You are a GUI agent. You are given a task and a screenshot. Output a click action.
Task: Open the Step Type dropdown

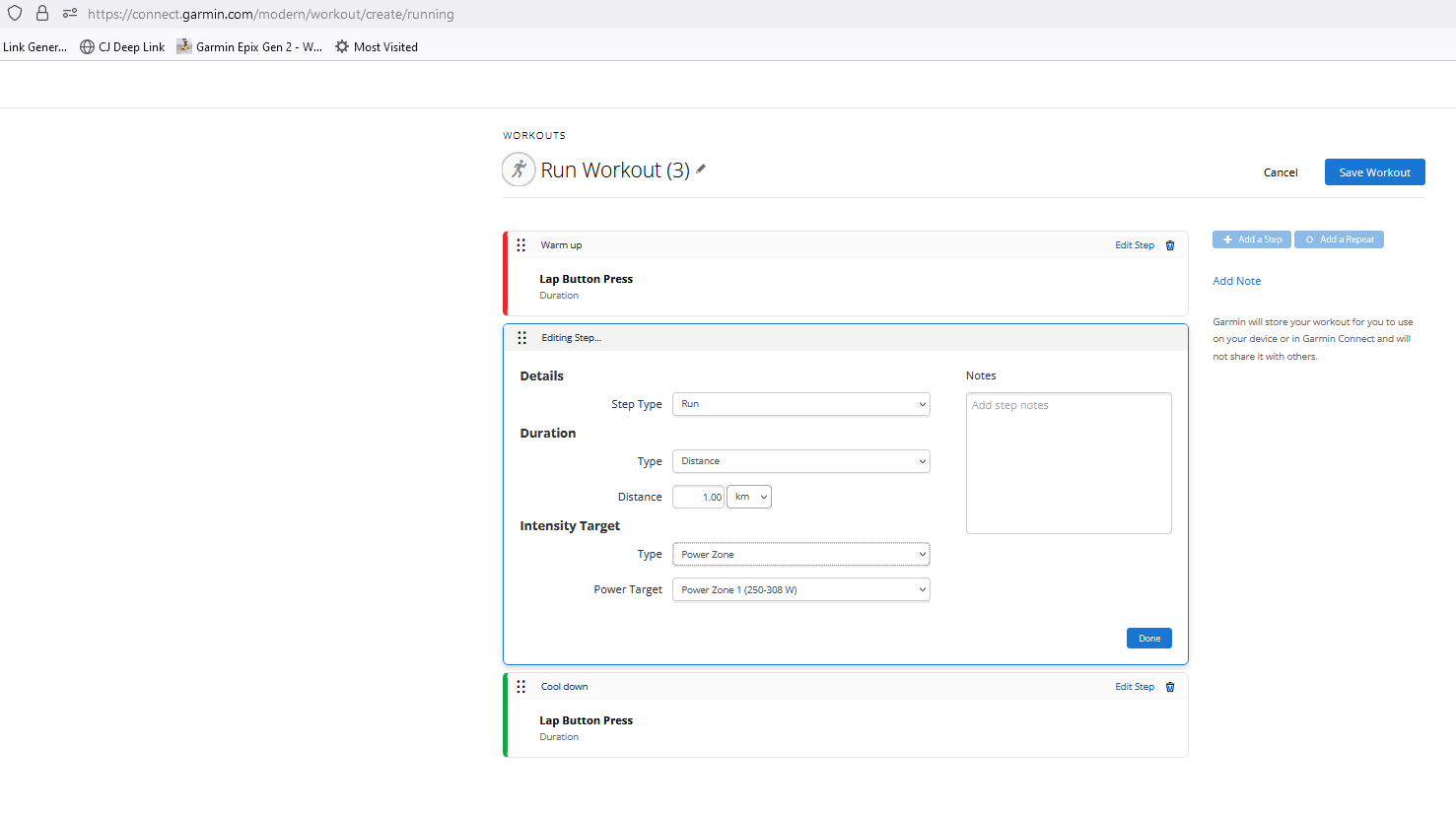click(x=800, y=404)
